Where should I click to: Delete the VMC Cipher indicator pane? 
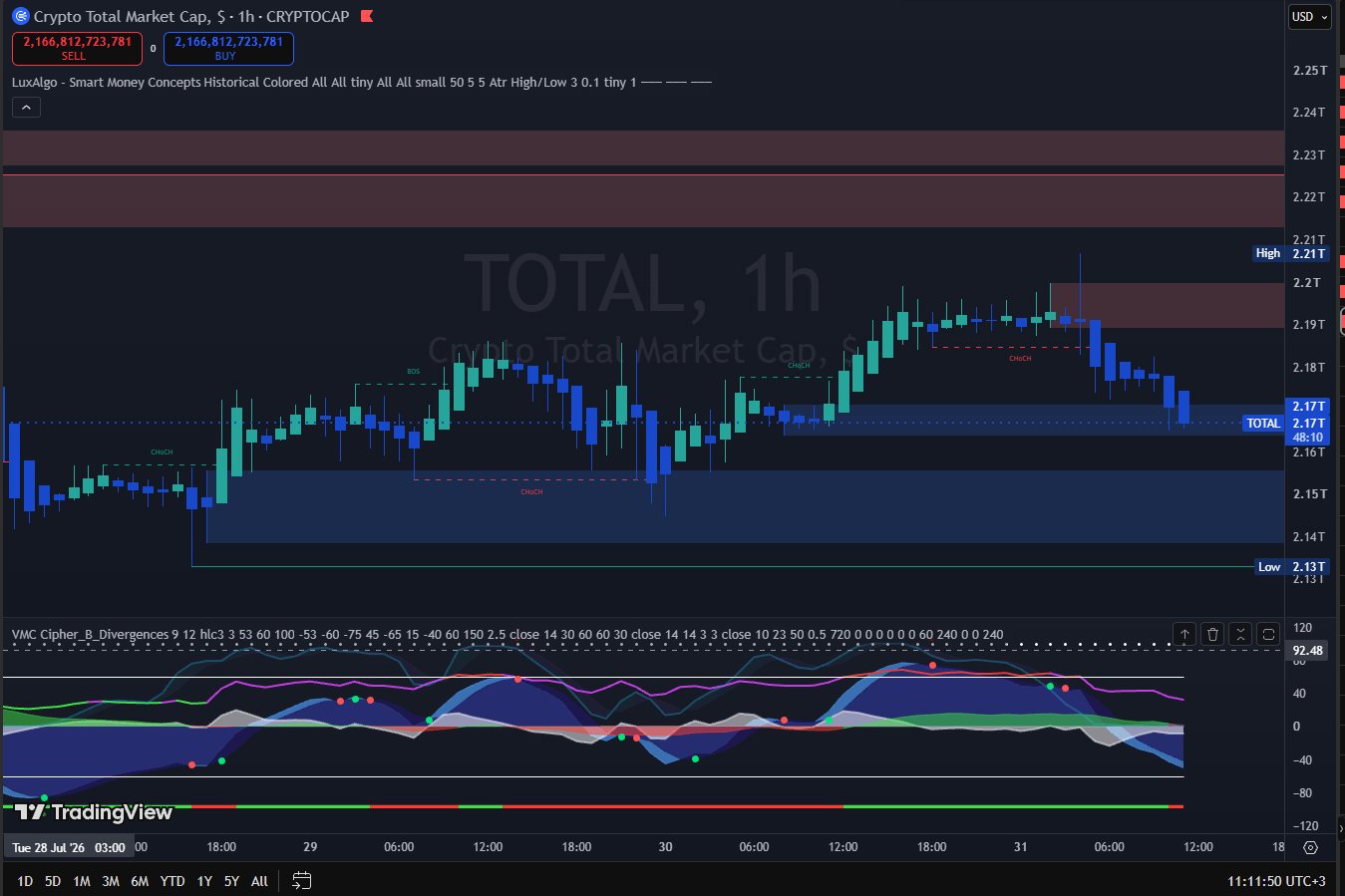(1212, 634)
